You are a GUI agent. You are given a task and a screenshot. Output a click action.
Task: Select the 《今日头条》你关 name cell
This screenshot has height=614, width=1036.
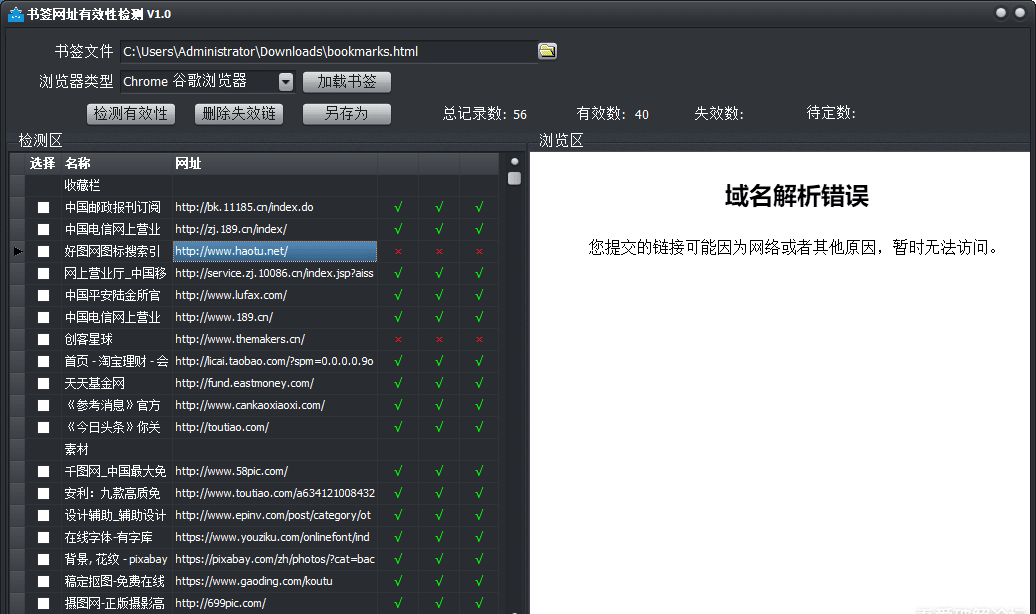117,427
